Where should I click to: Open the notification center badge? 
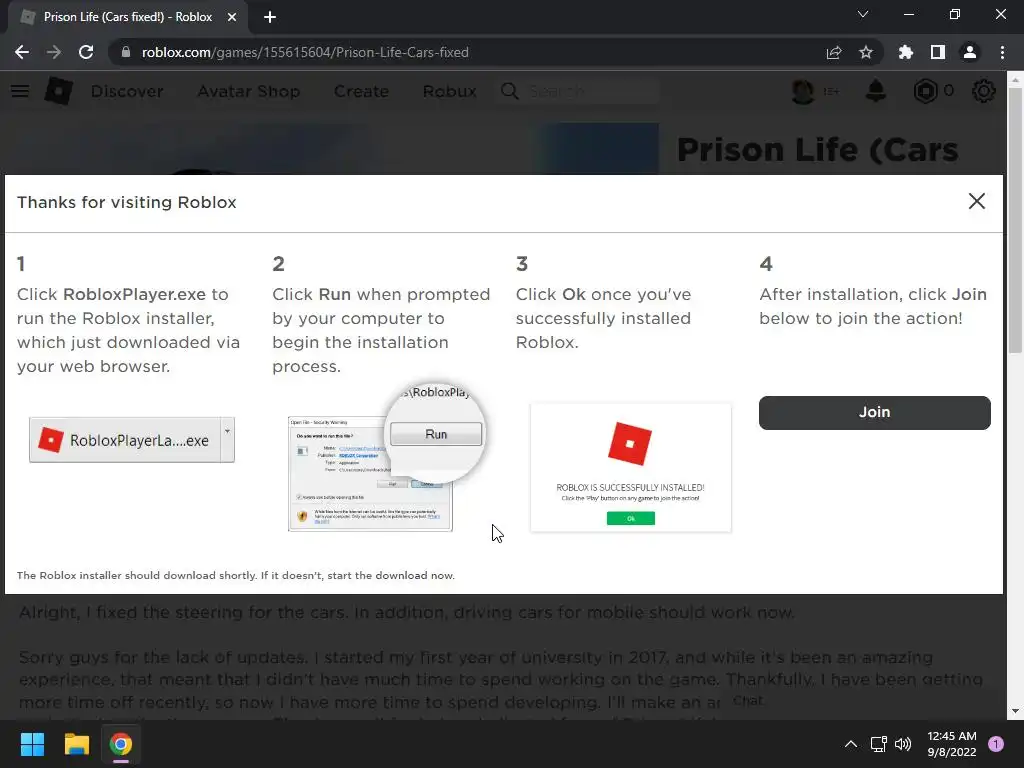tap(996, 744)
